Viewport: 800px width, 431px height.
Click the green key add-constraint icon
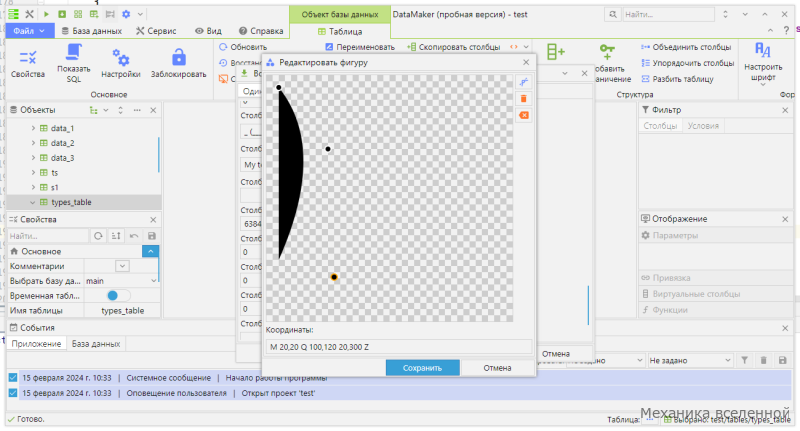click(607, 52)
